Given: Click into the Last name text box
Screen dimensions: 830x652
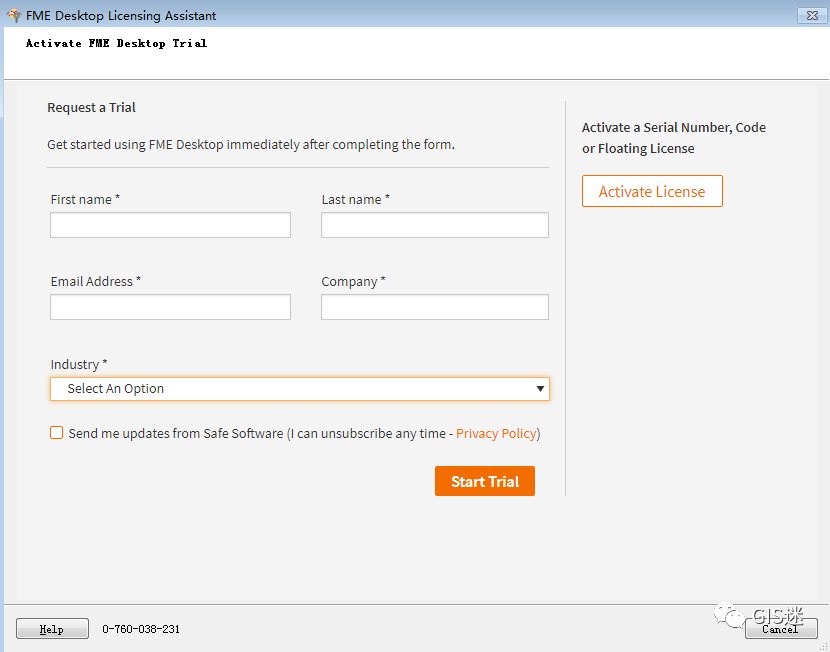Looking at the screenshot, I should pyautogui.click(x=434, y=225).
